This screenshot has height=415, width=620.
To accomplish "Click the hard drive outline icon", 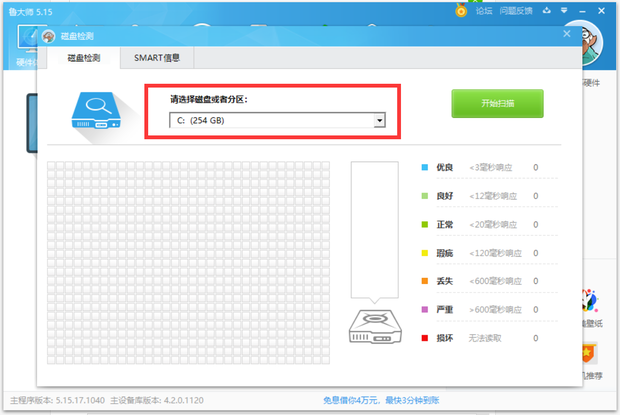I will tap(375, 326).
